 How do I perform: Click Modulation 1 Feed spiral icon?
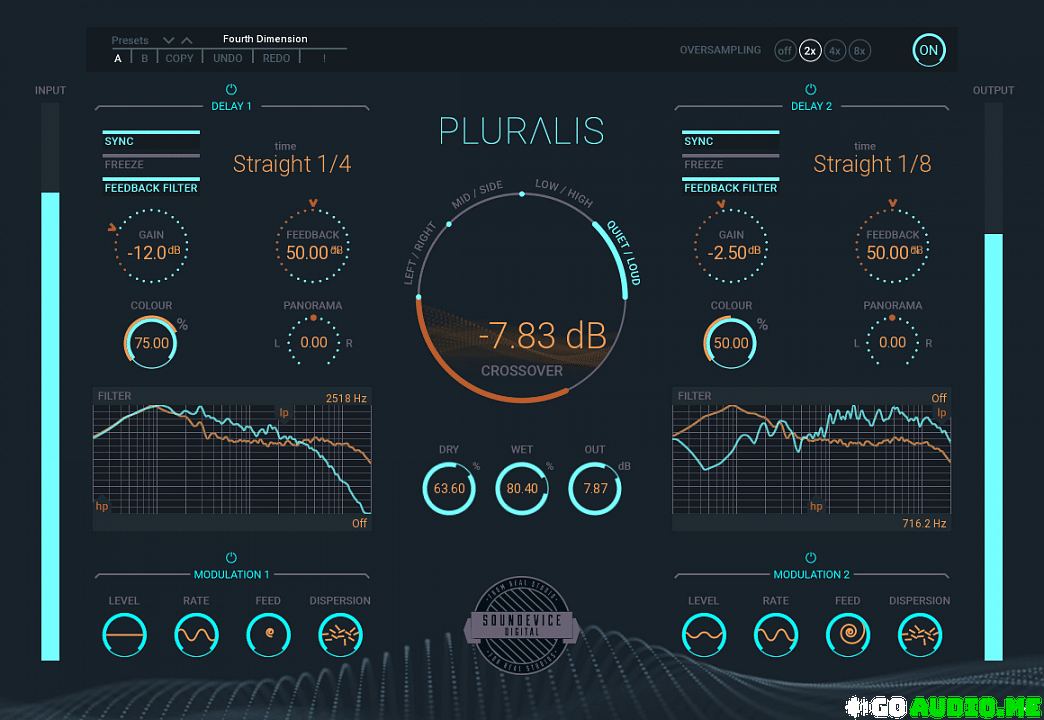[268, 635]
